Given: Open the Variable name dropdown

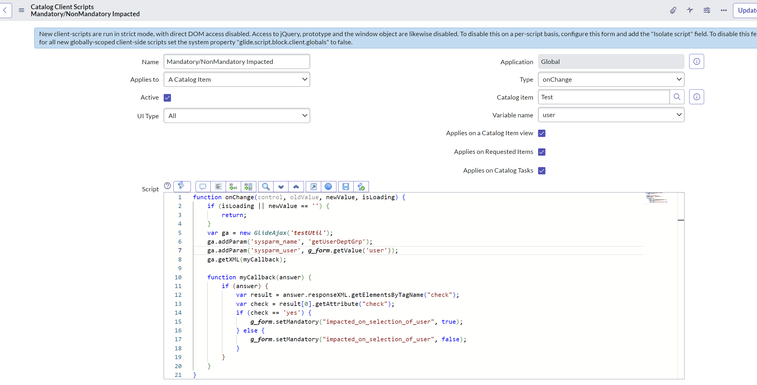Looking at the screenshot, I should click(x=611, y=115).
